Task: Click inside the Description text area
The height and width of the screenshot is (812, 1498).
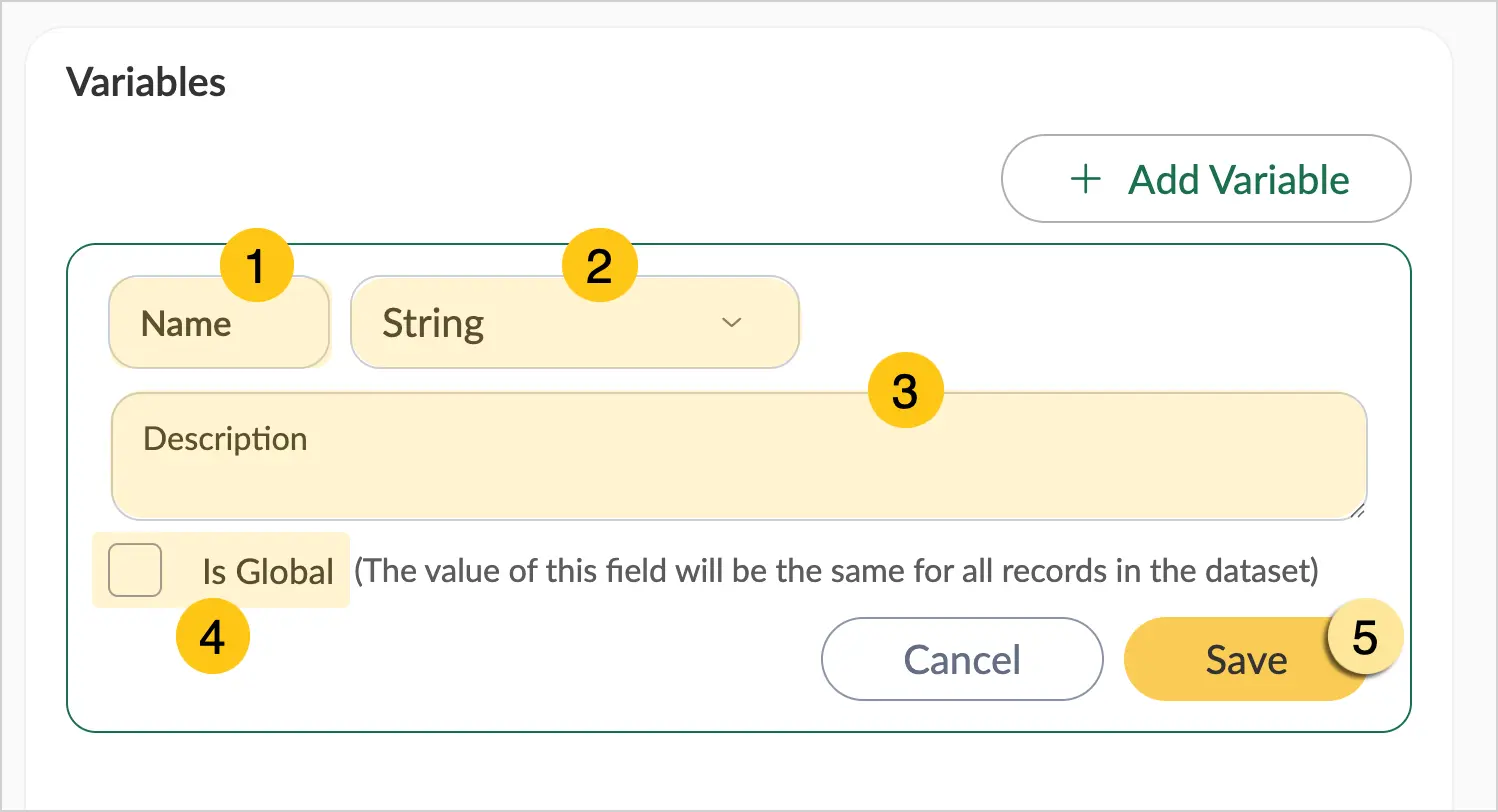Action: pos(739,456)
